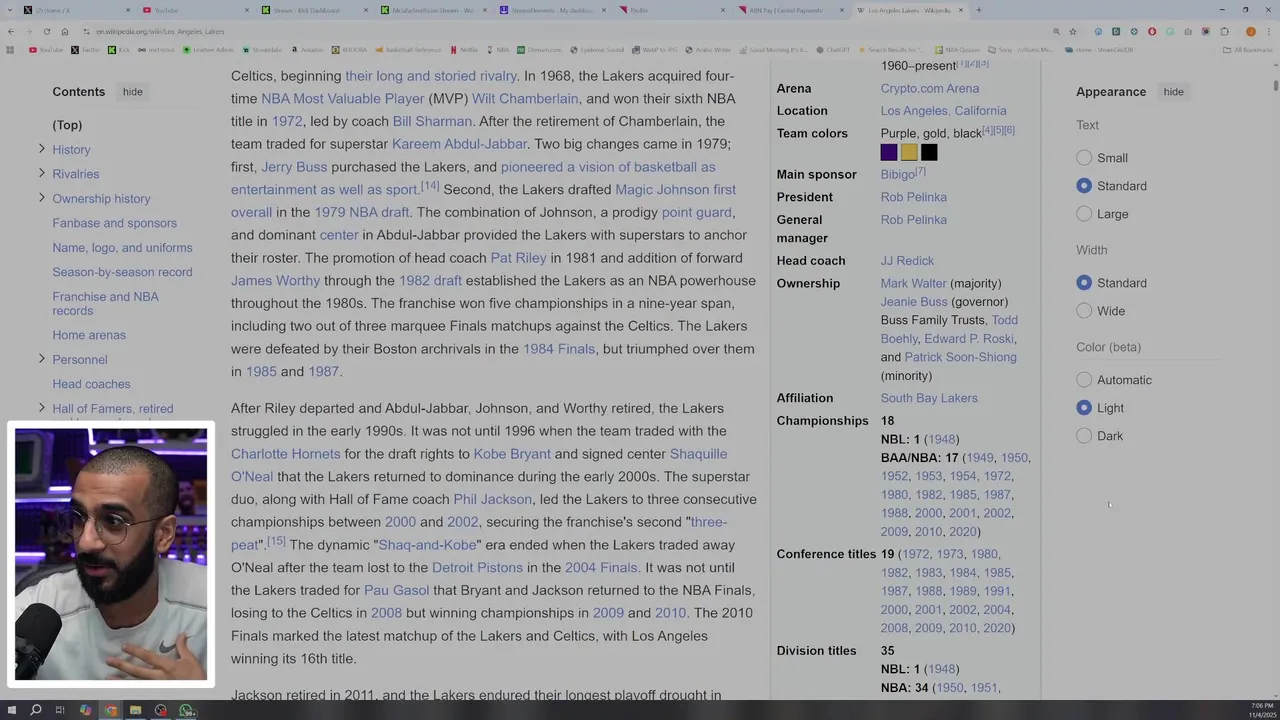Select Standard text size

1084,186
